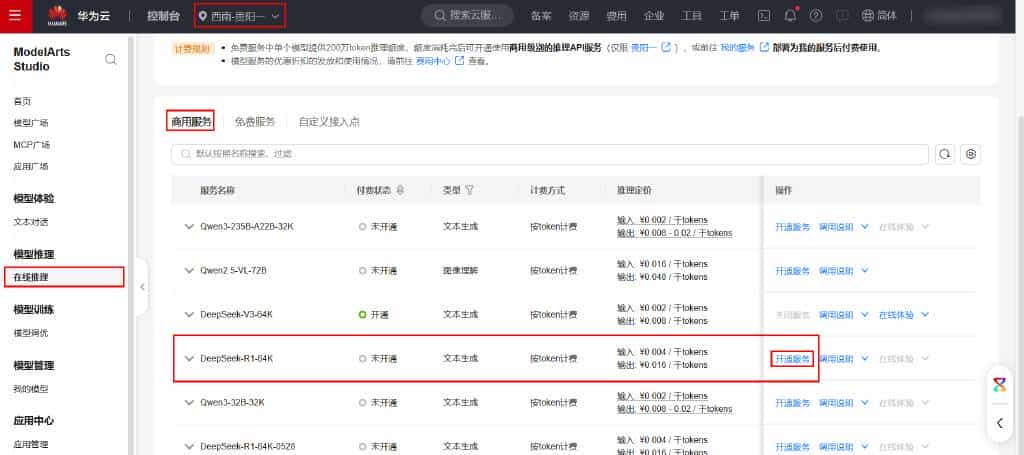The width and height of the screenshot is (1024, 455).
Task: Open 我的模型 in the sidebar
Action: pyautogui.click(x=31, y=388)
